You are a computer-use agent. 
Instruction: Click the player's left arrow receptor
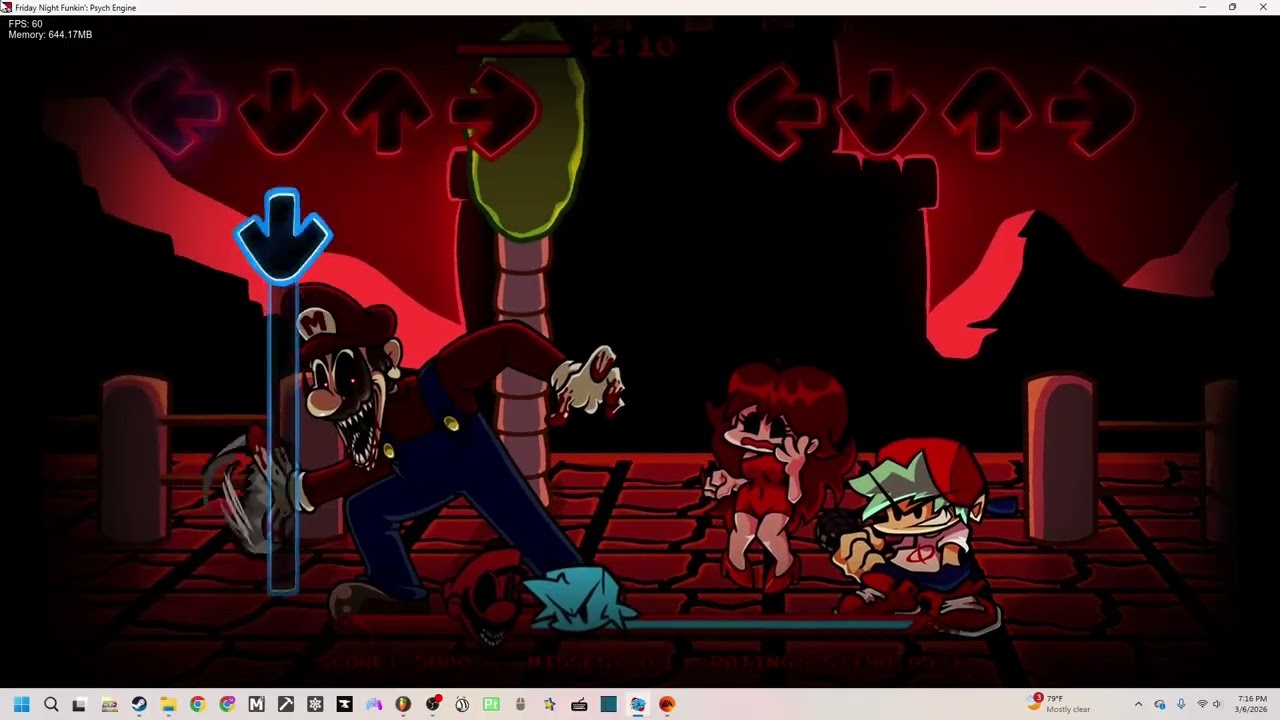pos(778,112)
